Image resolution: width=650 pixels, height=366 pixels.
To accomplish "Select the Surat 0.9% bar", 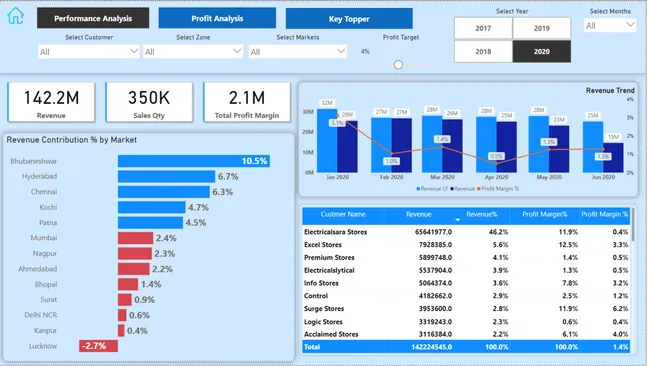I will (124, 300).
